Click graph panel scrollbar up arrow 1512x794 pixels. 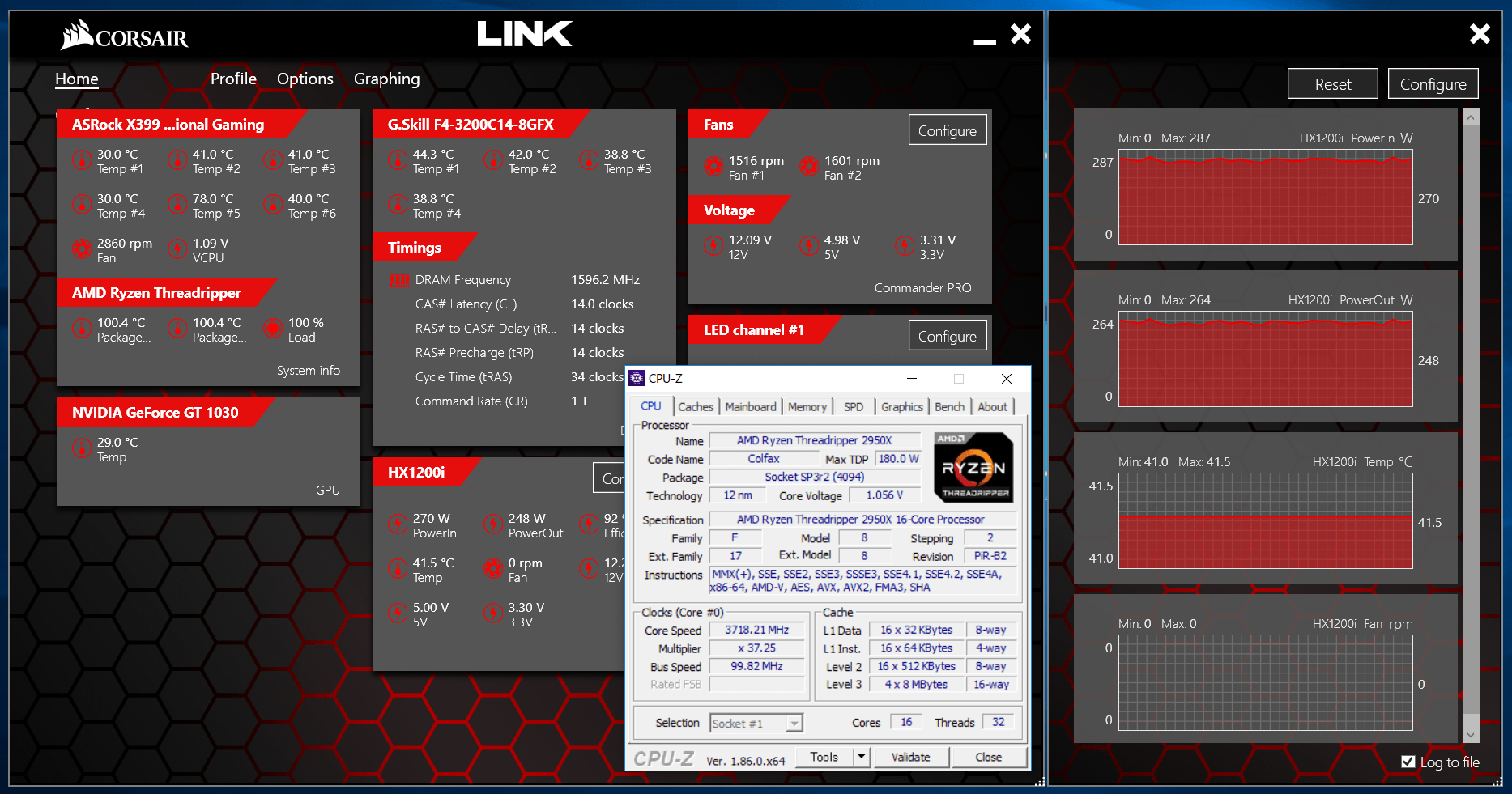1471,118
